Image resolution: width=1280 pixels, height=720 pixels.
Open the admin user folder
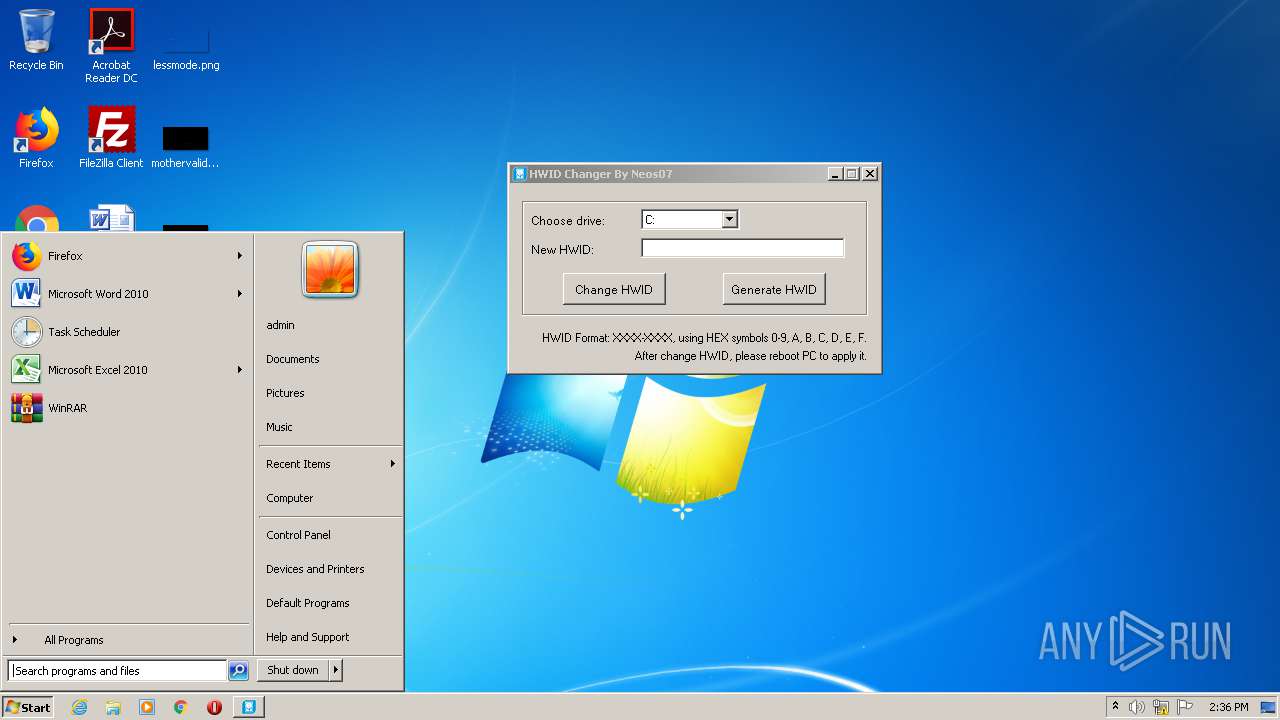click(330, 325)
